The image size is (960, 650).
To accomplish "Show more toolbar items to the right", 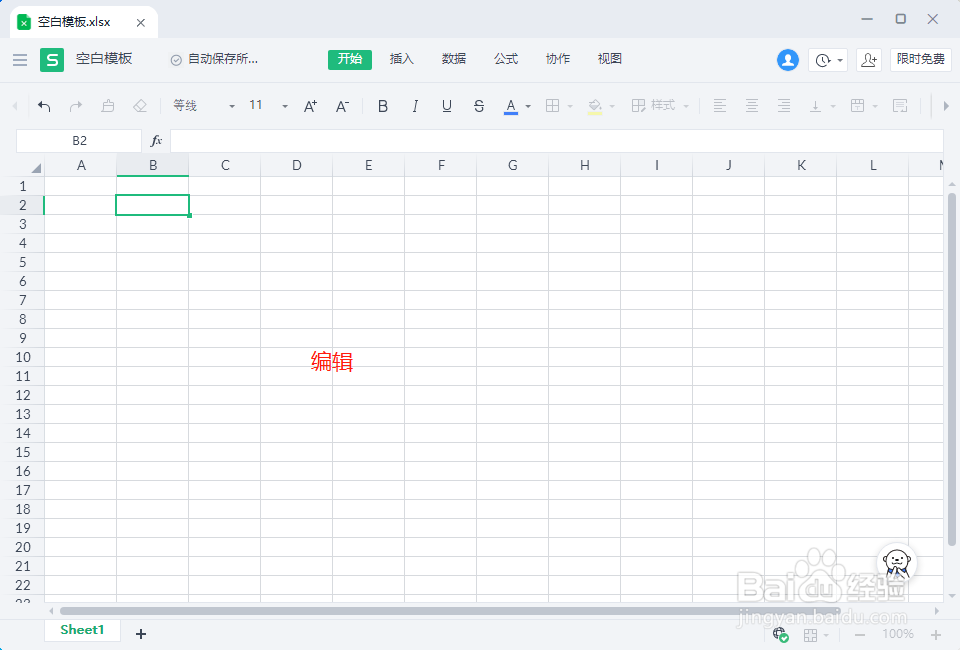I will (946, 106).
